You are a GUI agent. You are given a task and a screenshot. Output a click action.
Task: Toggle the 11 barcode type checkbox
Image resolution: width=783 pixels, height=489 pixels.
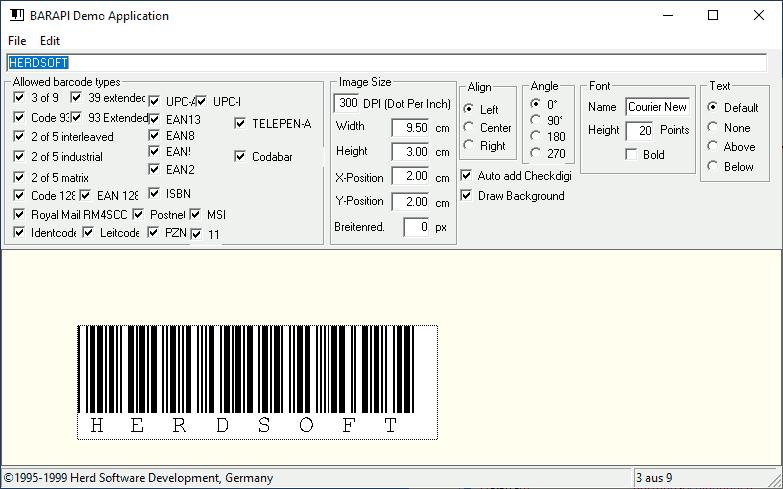[x=196, y=234]
